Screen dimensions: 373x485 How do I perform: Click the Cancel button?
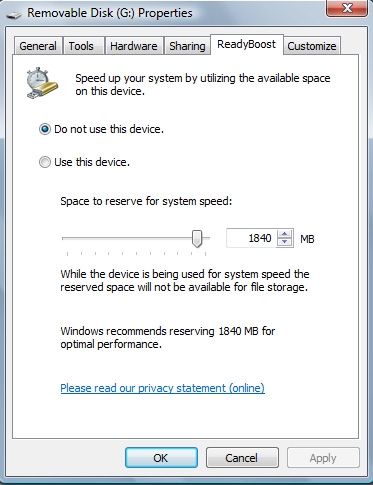click(242, 458)
